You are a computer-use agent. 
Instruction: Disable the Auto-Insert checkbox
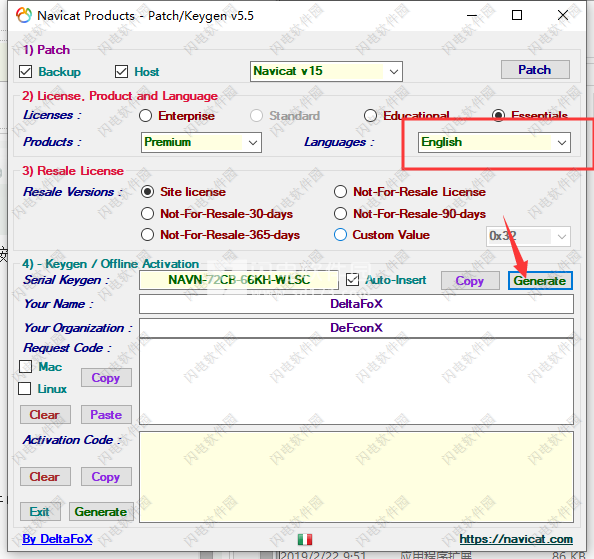point(353,280)
